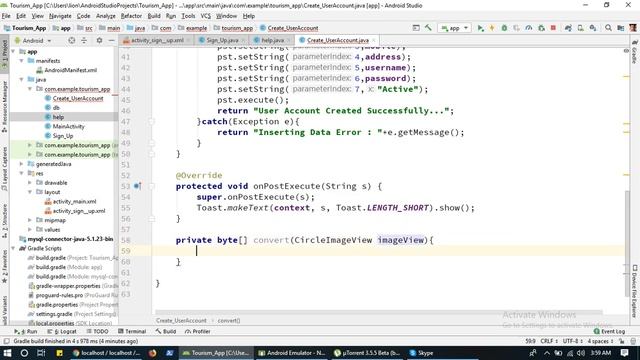Open Skype from the taskbar
The image size is (640, 360).
point(422,353)
